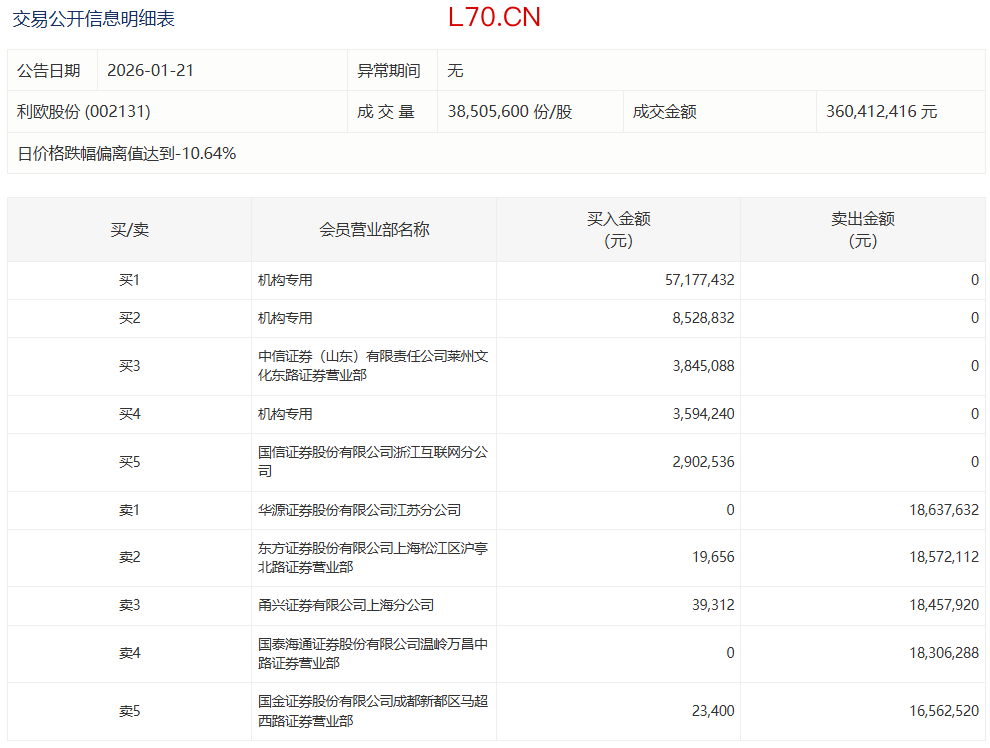Click the buy amount 57,177,432

[699, 280]
